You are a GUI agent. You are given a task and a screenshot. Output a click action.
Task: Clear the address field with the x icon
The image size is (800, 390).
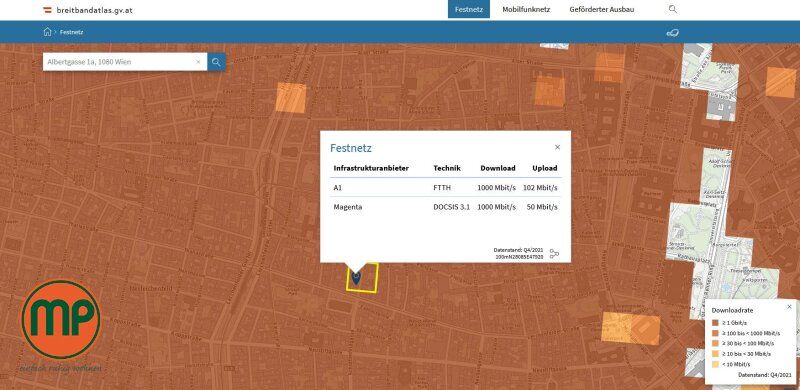(198, 62)
